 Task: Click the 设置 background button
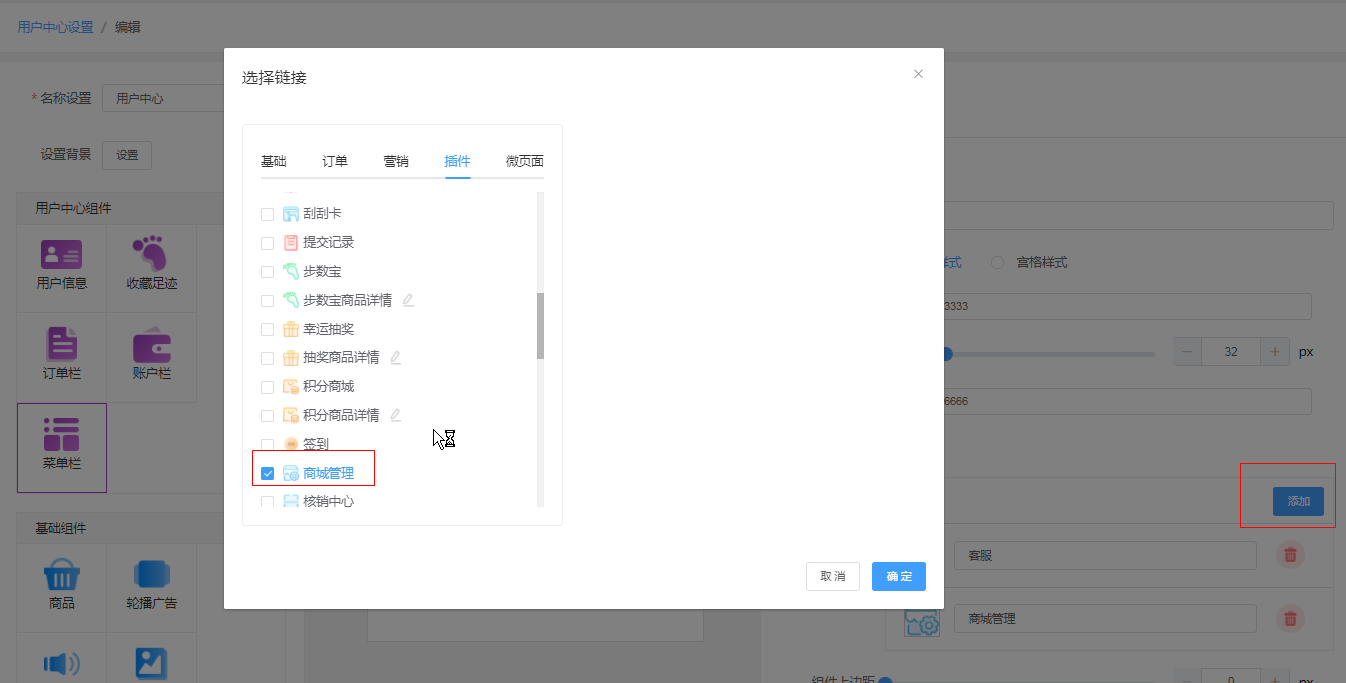127,156
